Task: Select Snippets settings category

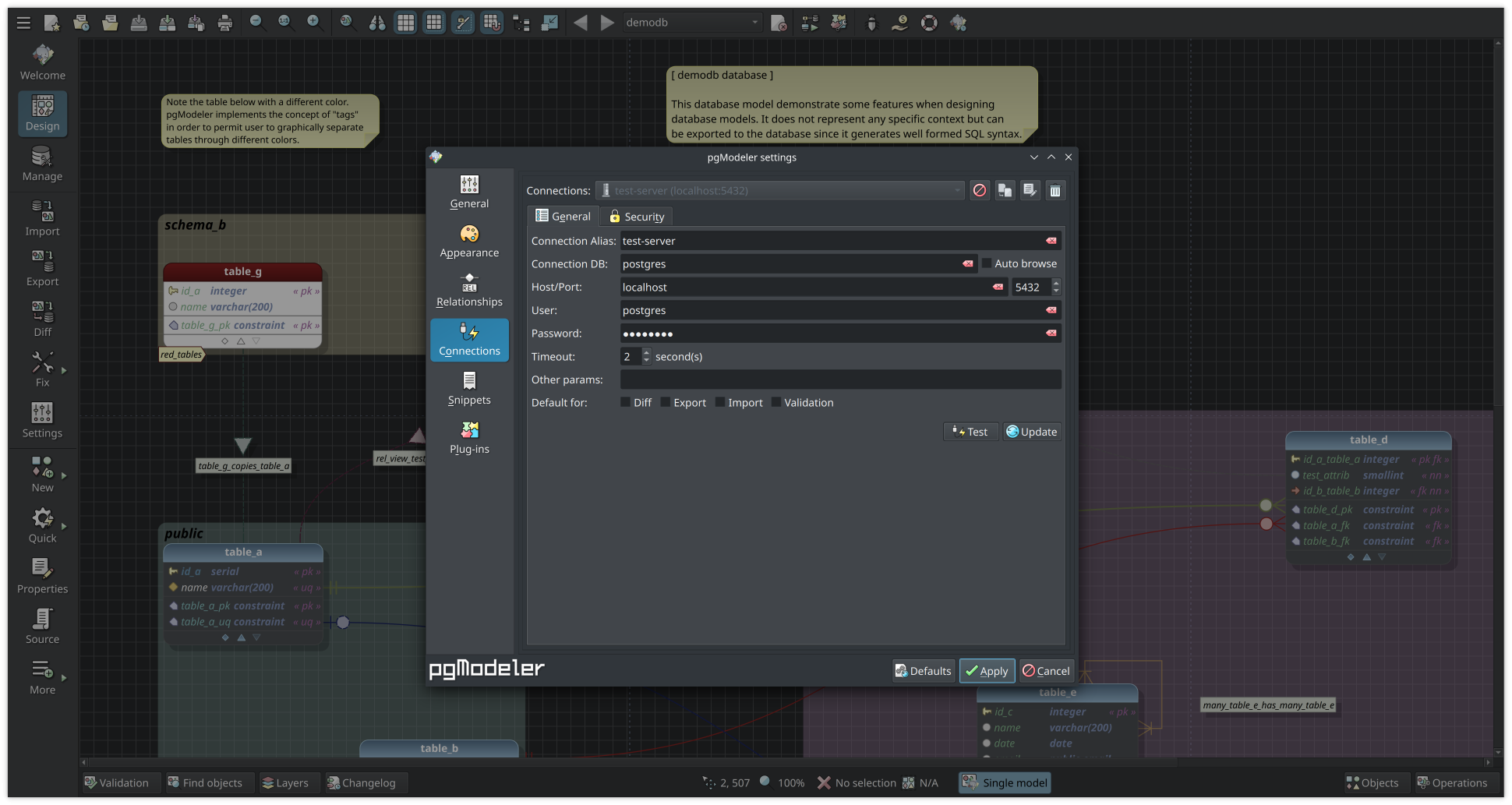Action: click(469, 389)
